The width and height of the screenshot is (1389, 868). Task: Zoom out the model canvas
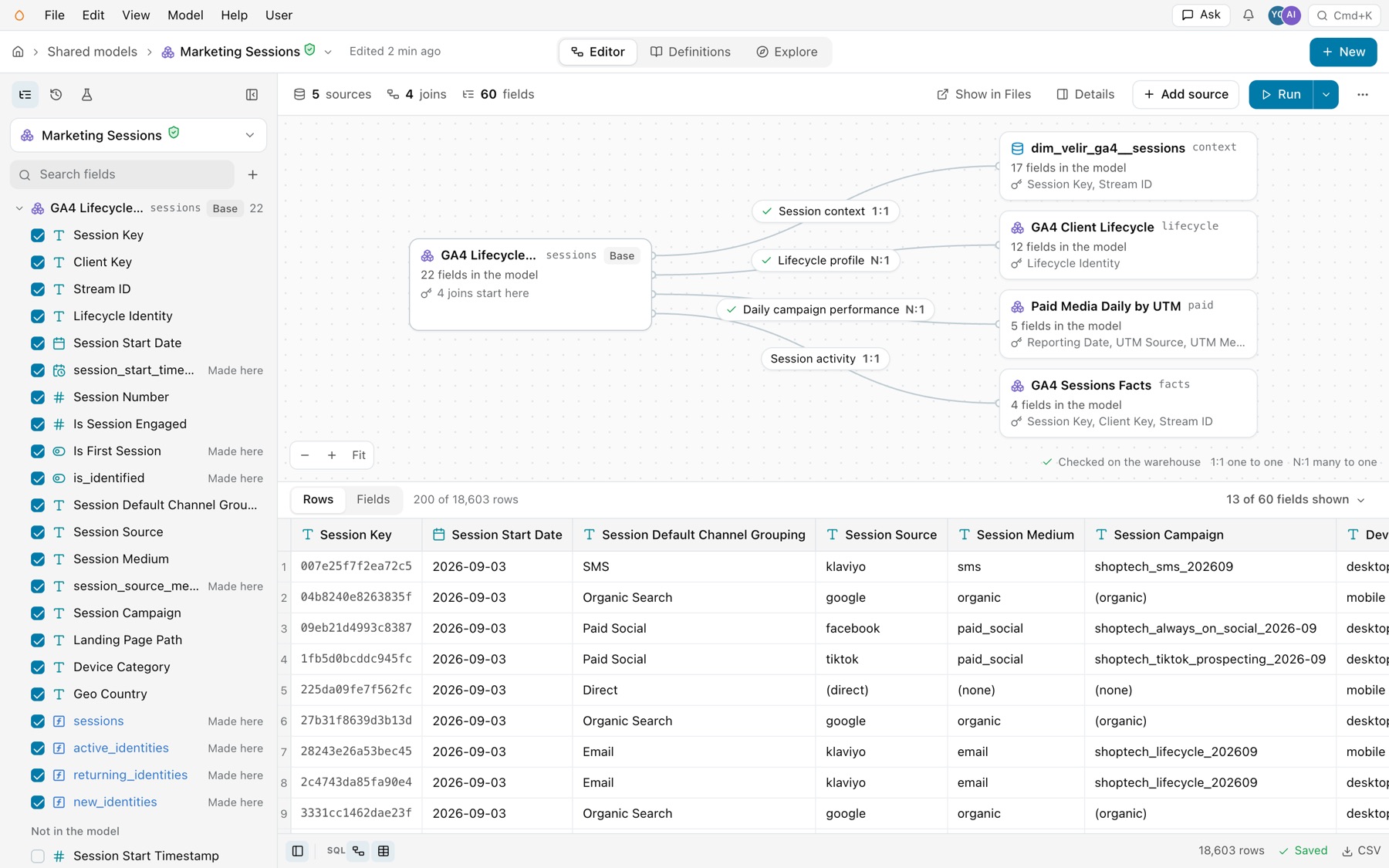pyautogui.click(x=305, y=455)
